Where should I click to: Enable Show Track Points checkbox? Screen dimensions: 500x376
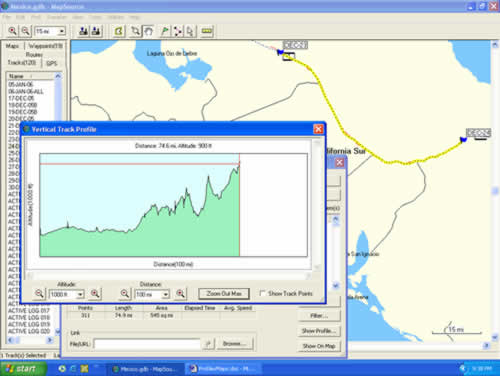pos(263,293)
